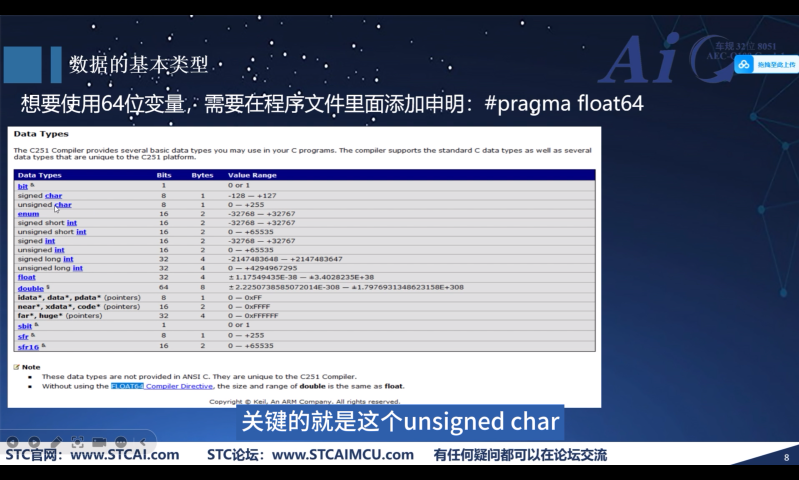Image resolution: width=799 pixels, height=480 pixels.
Task: Click the '0 — 0xFFFF' pointer range
Action: [x=249, y=307]
